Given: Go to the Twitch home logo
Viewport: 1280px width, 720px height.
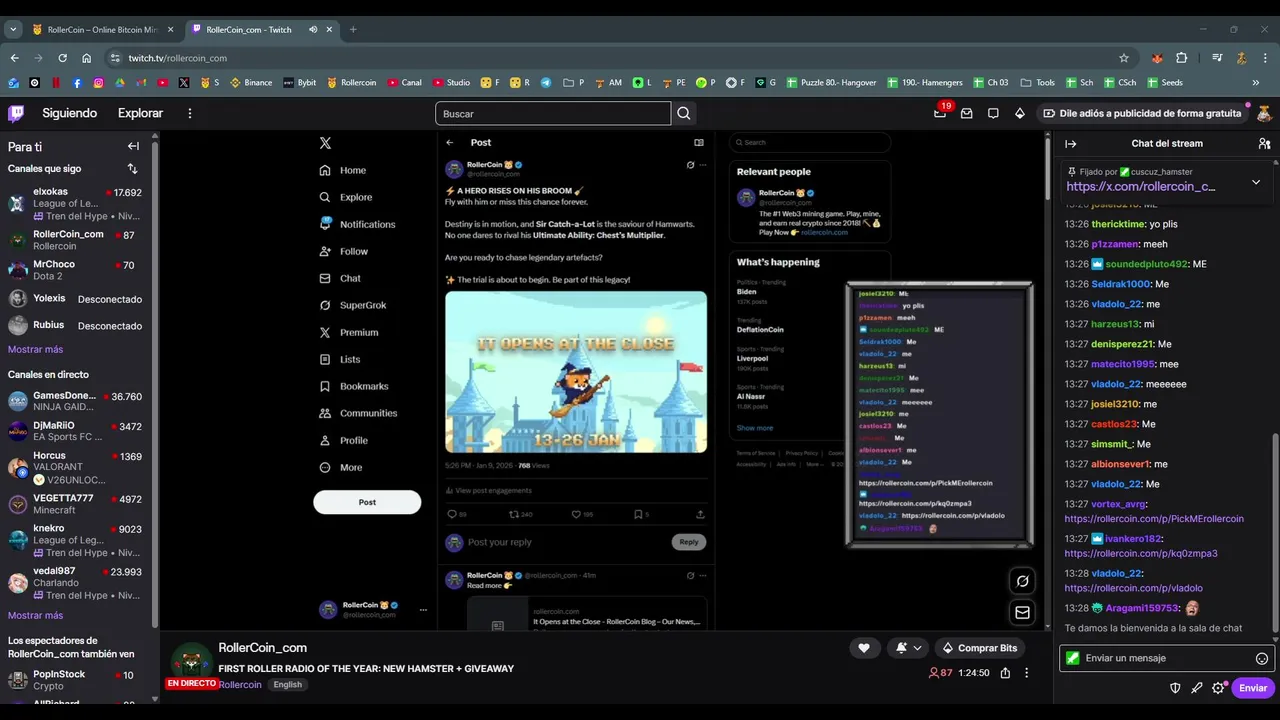Looking at the screenshot, I should (16, 113).
